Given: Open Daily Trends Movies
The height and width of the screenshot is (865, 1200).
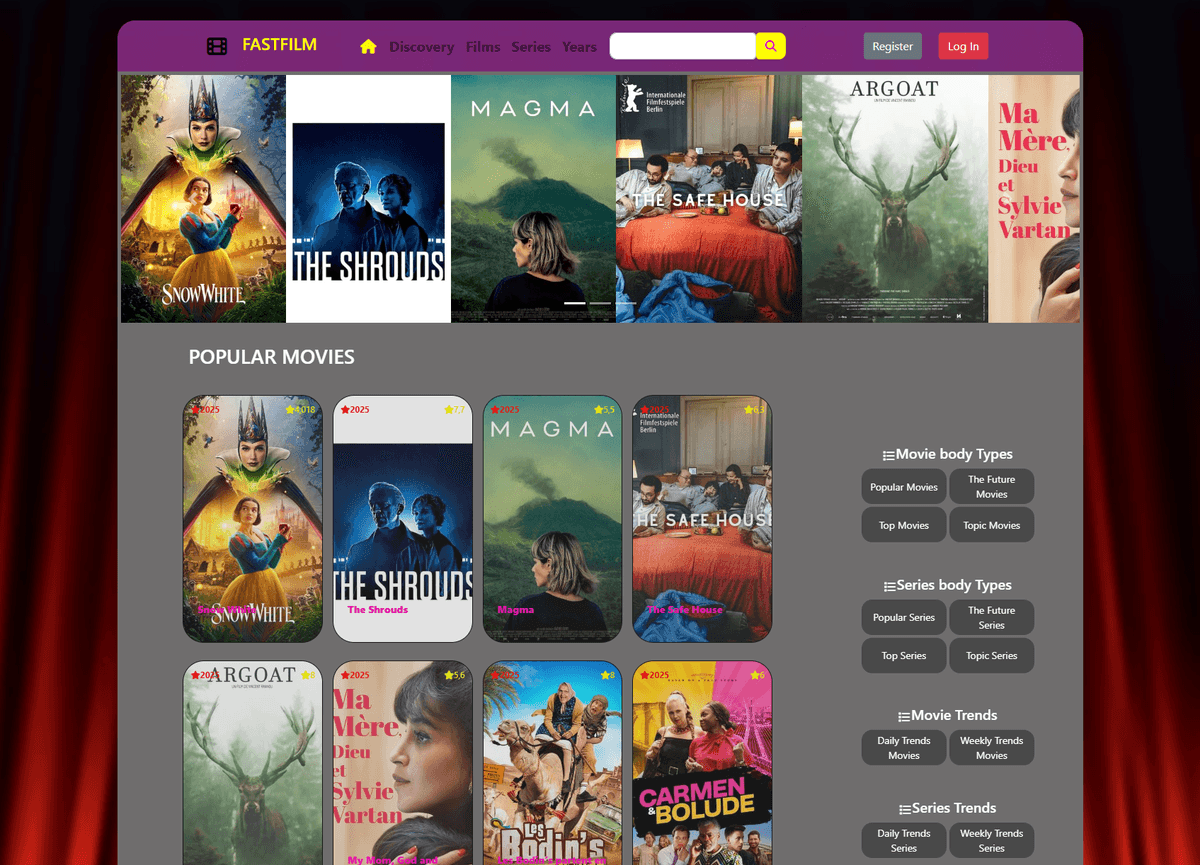Looking at the screenshot, I should [x=904, y=748].
